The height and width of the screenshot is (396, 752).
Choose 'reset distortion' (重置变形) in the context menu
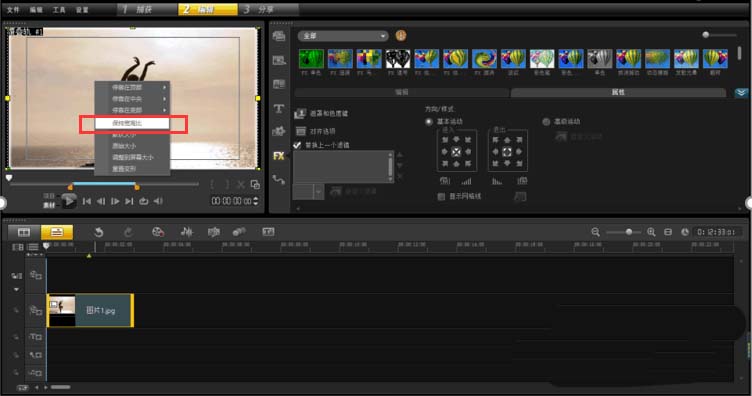pyautogui.click(x=124, y=169)
